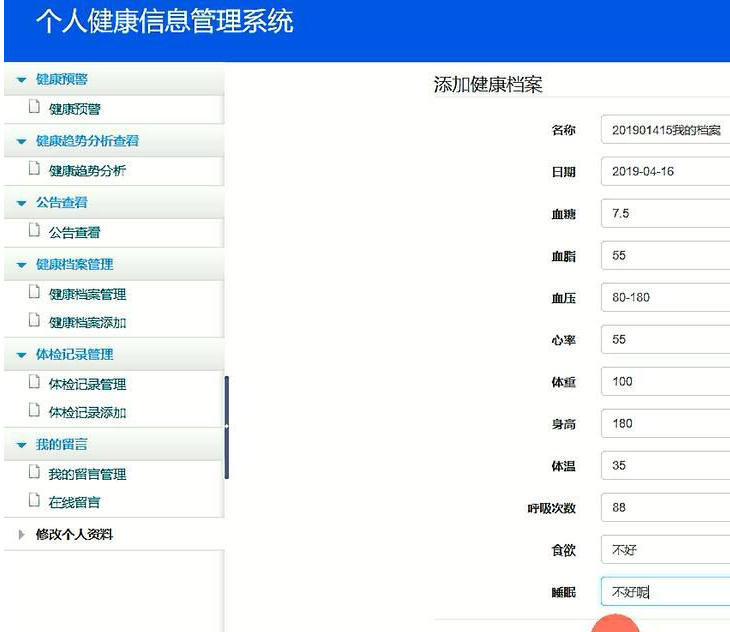Open the 体检记录添加 page
The image size is (730, 632).
(87, 413)
